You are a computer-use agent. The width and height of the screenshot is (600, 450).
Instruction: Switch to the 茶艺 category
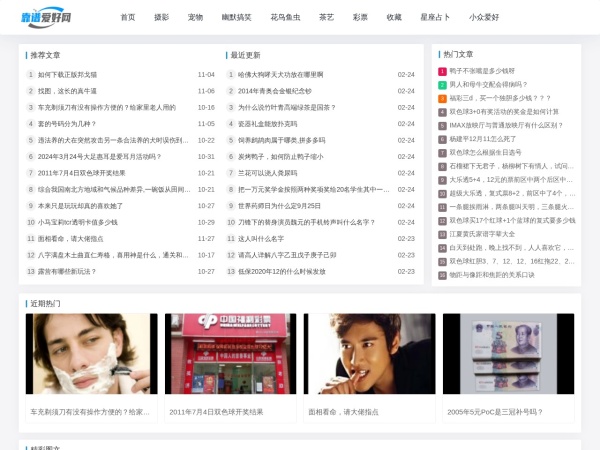(326, 17)
